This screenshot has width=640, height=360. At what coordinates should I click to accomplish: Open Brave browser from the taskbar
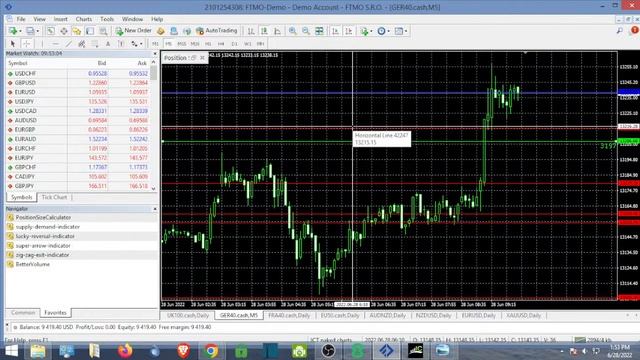tap(183, 351)
